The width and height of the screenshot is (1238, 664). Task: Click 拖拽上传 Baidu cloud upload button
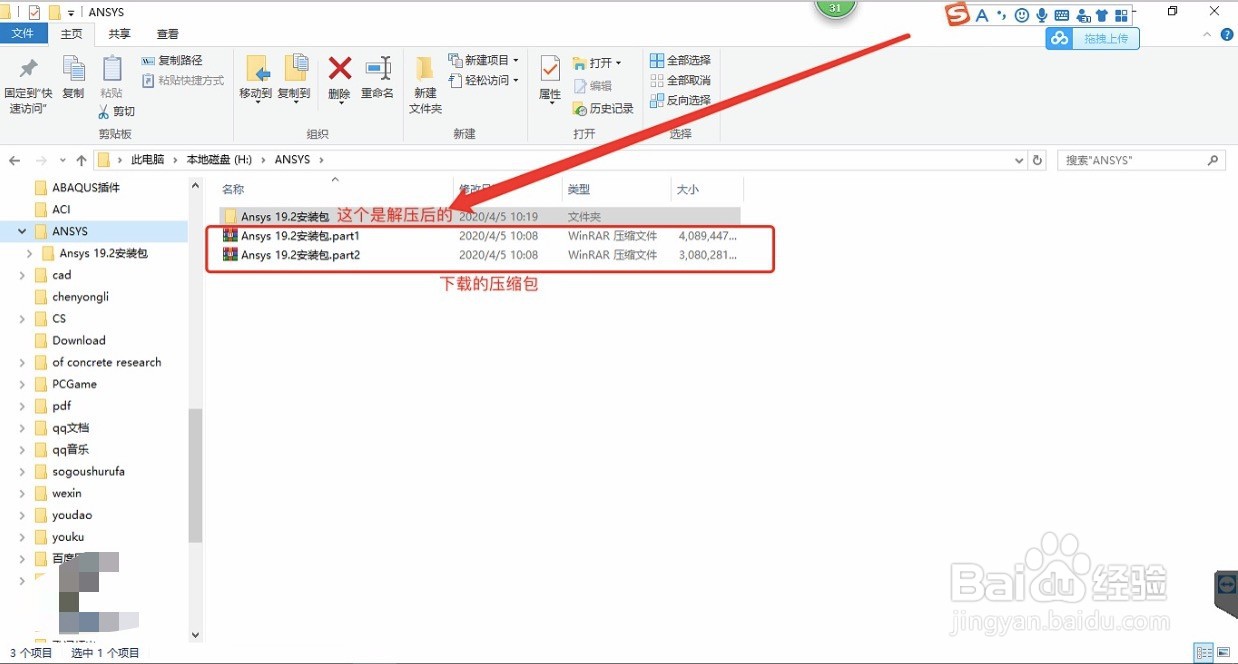click(1092, 38)
